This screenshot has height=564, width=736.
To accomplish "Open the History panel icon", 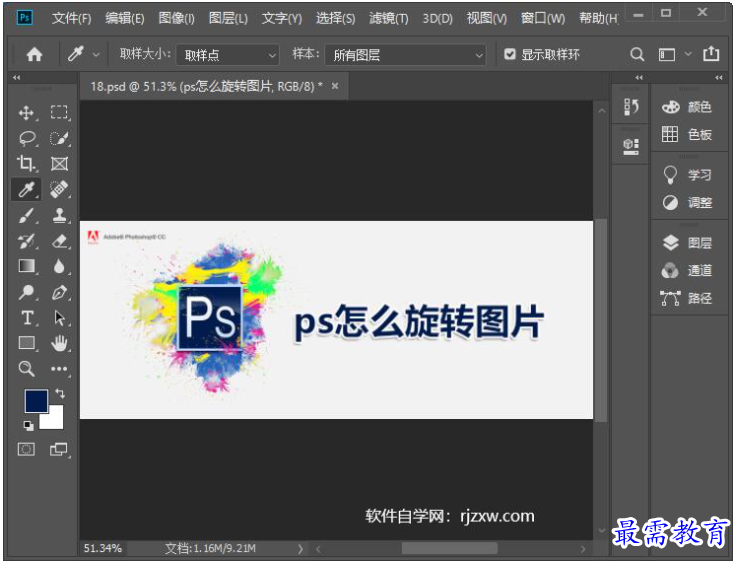I will click(631, 107).
